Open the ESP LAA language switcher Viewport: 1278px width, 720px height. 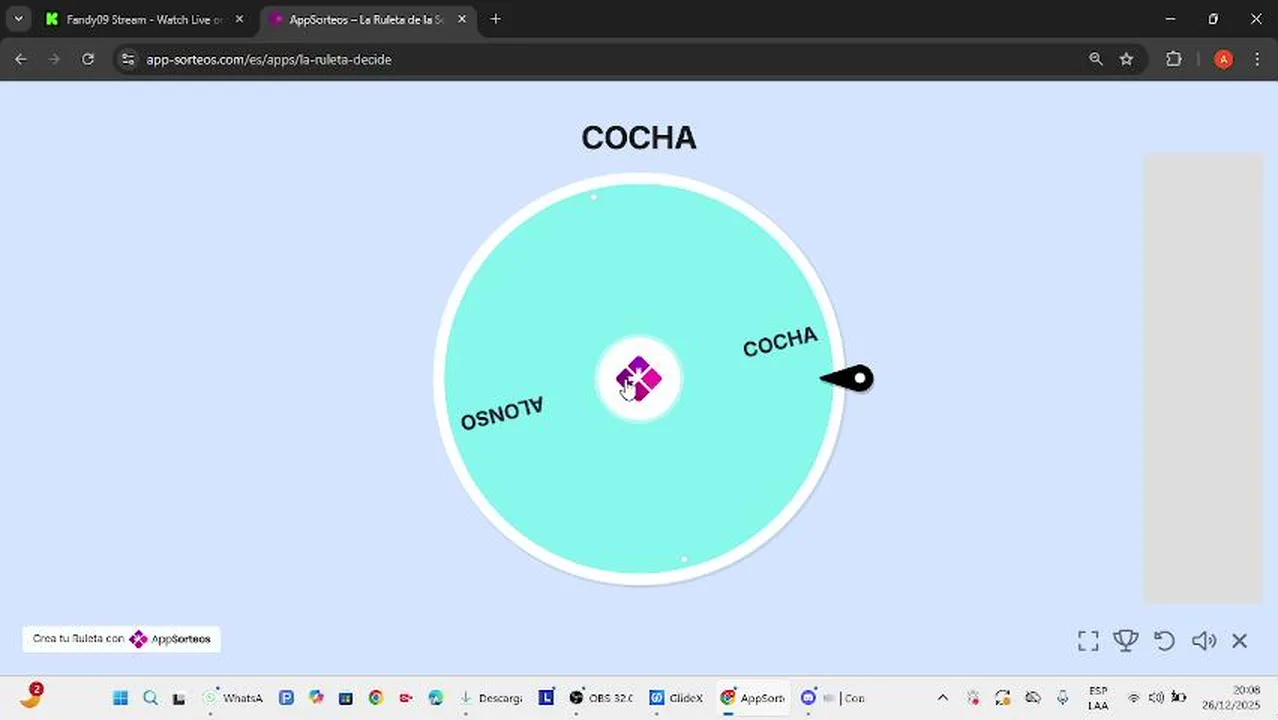tap(1098, 698)
